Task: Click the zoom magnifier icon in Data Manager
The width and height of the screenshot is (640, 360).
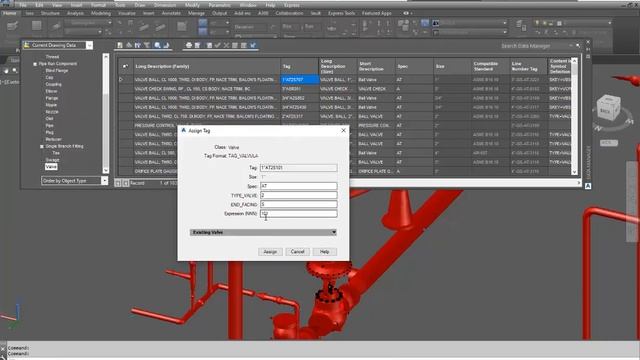Action: (157, 45)
